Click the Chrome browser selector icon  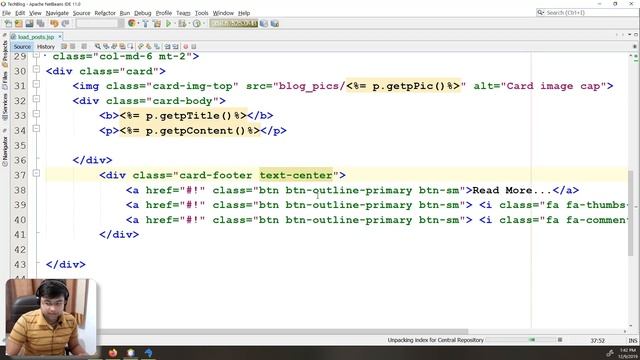click(x=131, y=23)
